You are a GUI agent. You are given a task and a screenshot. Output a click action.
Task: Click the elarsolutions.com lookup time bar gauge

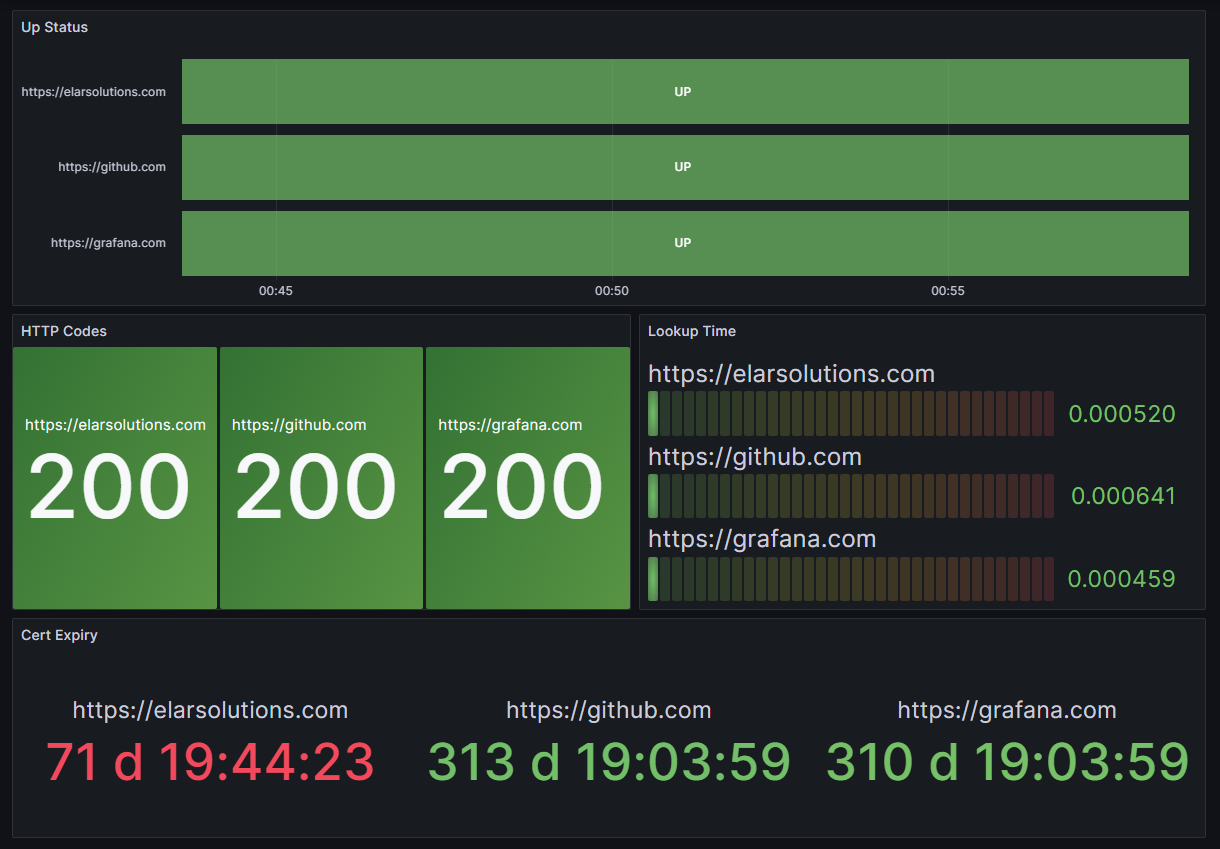click(x=851, y=413)
